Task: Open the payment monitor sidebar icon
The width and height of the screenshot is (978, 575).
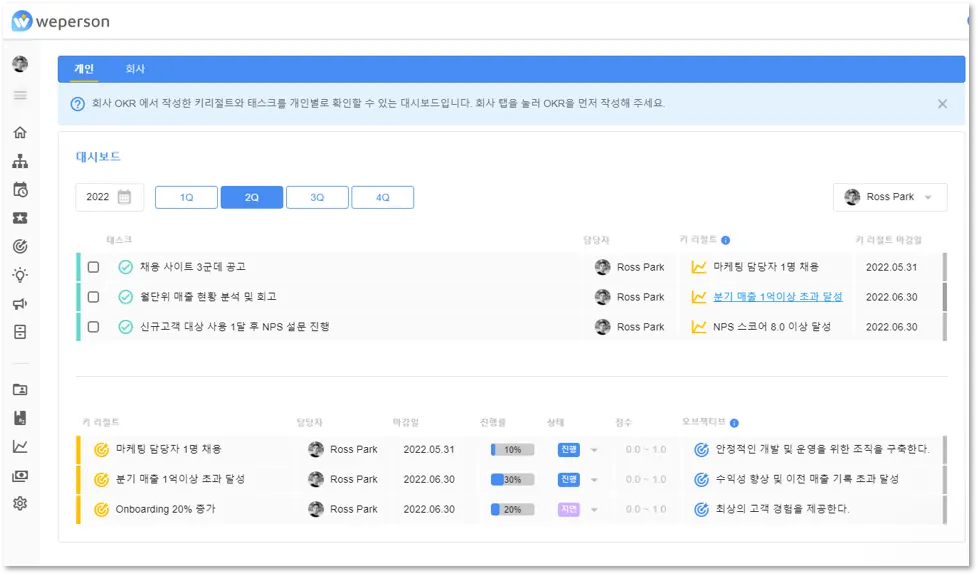Action: point(21,476)
